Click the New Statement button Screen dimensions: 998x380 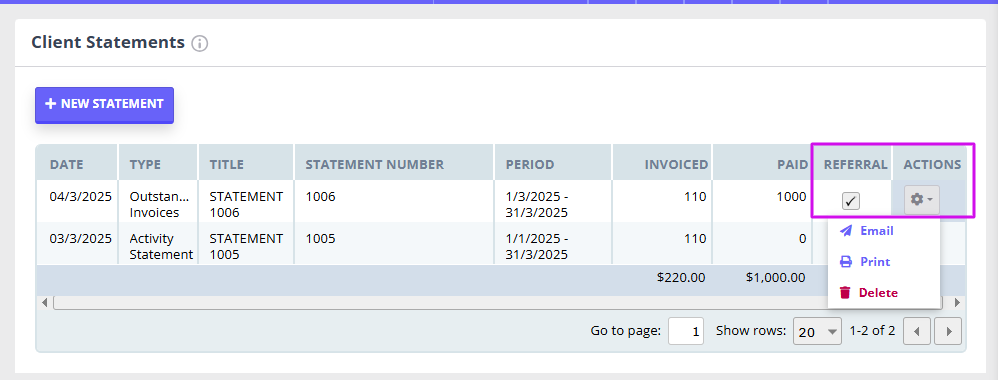104,104
